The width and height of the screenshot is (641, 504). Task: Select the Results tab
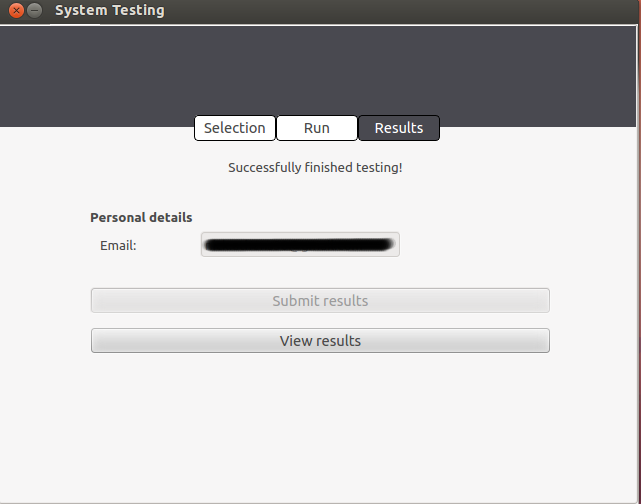pos(399,128)
